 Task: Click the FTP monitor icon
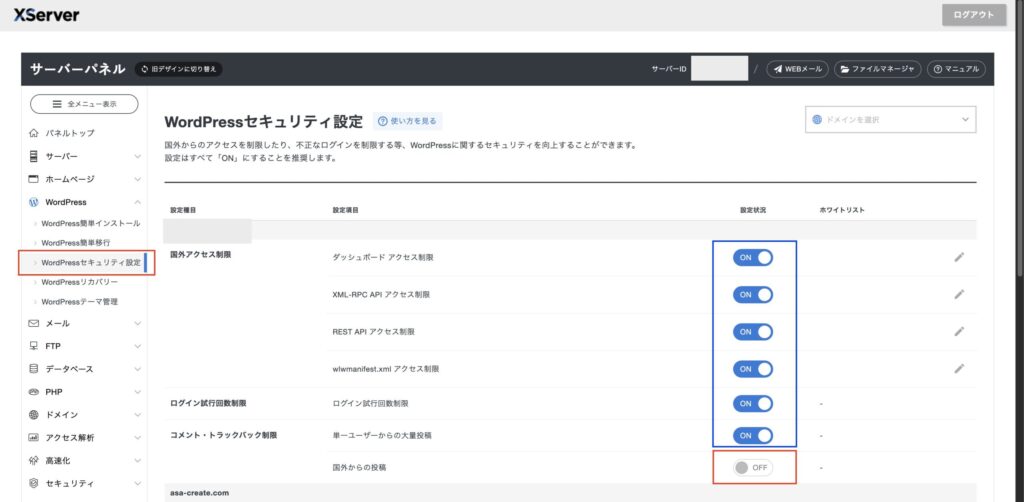point(34,346)
